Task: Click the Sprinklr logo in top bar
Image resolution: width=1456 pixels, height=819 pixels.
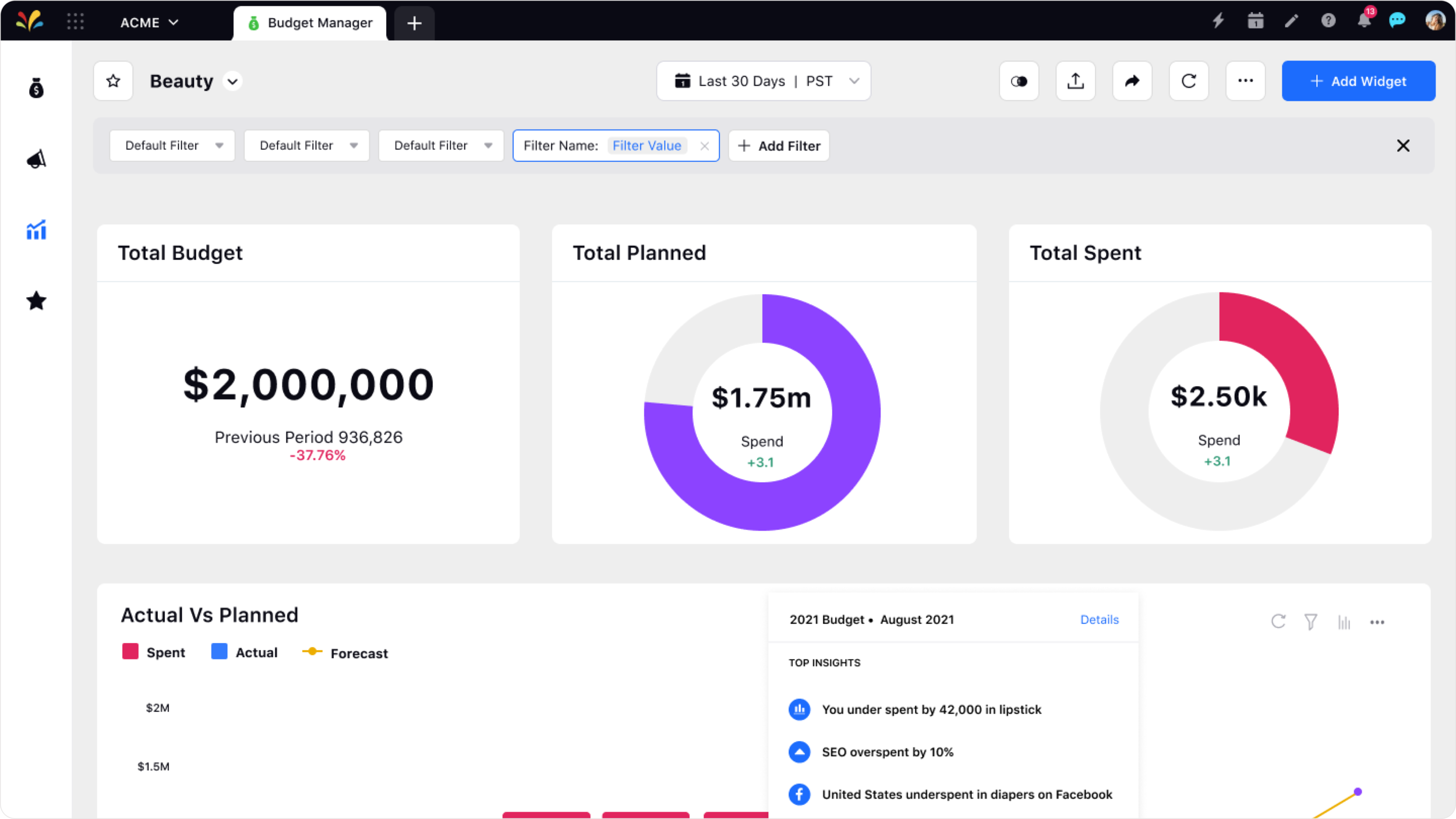Action: 30,22
